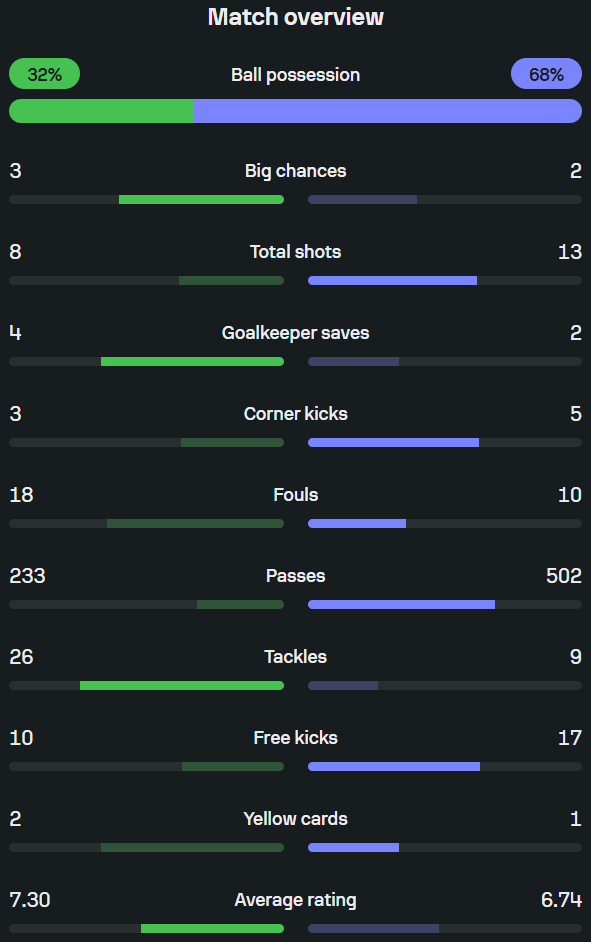591x942 pixels.
Task: Select the Goalkeeper saves label
Action: click(x=296, y=332)
